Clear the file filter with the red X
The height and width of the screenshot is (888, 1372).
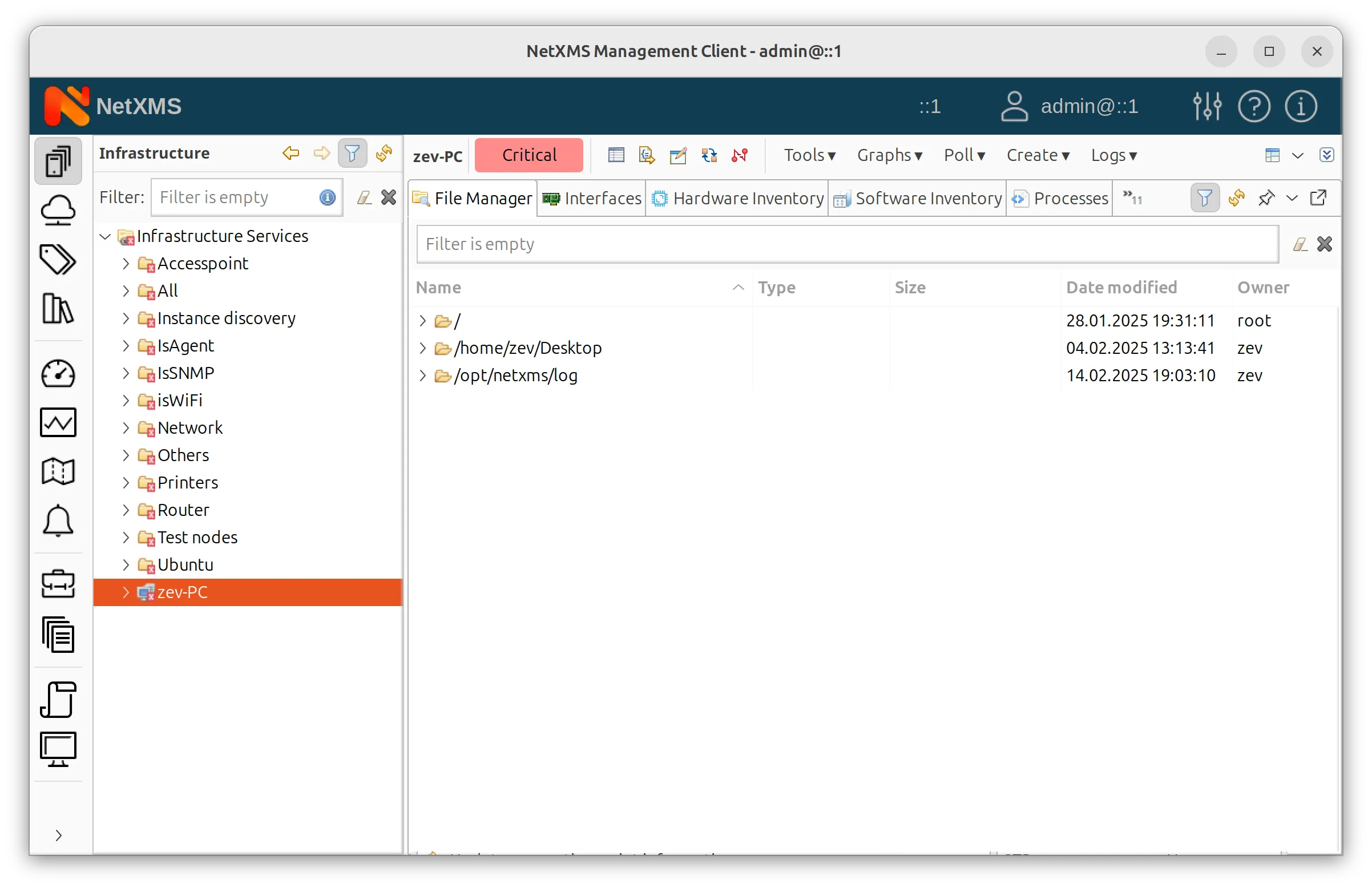pyautogui.click(x=1325, y=243)
